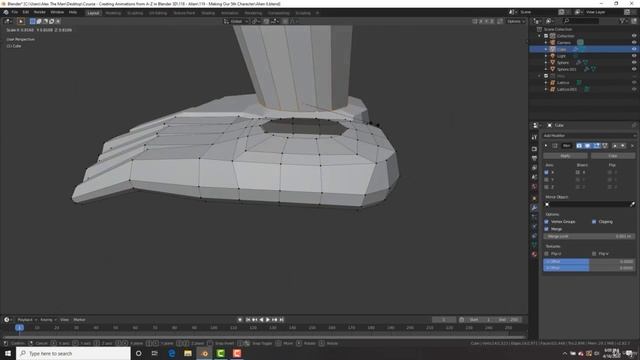Screen dimensions: 640x360
Task: Open the Output properties tab
Action: click(x=534, y=158)
